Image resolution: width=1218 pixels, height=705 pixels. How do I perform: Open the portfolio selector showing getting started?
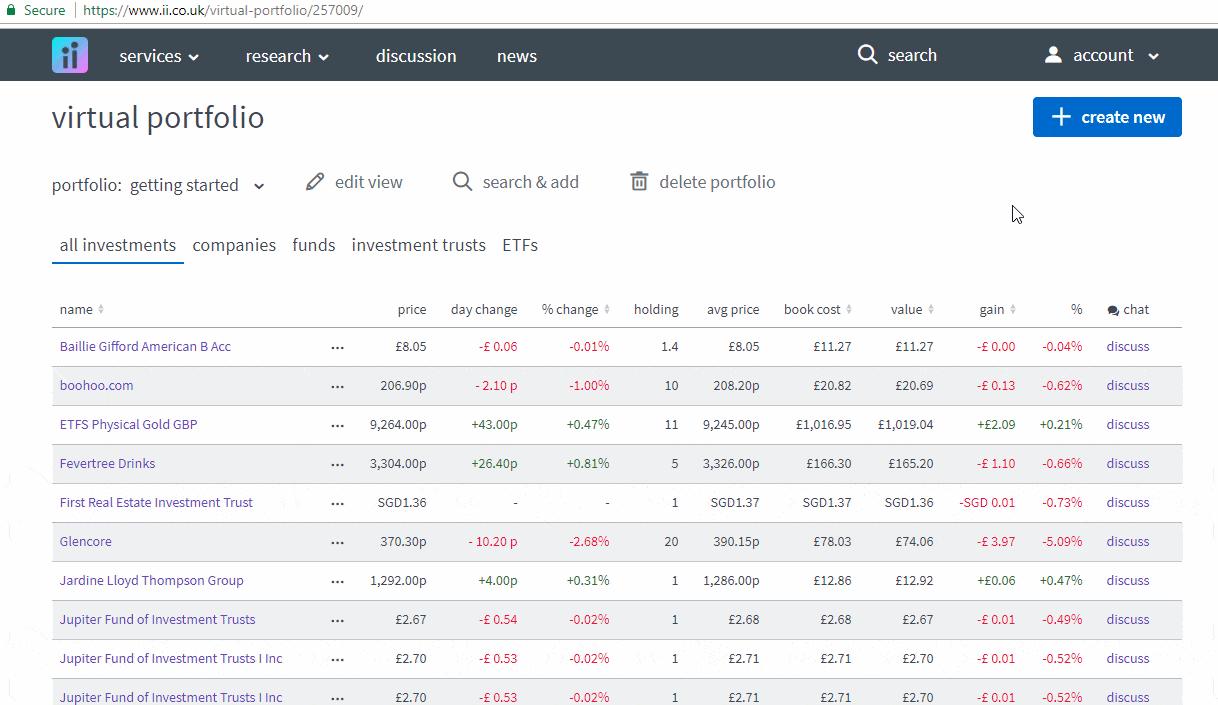click(x=159, y=185)
